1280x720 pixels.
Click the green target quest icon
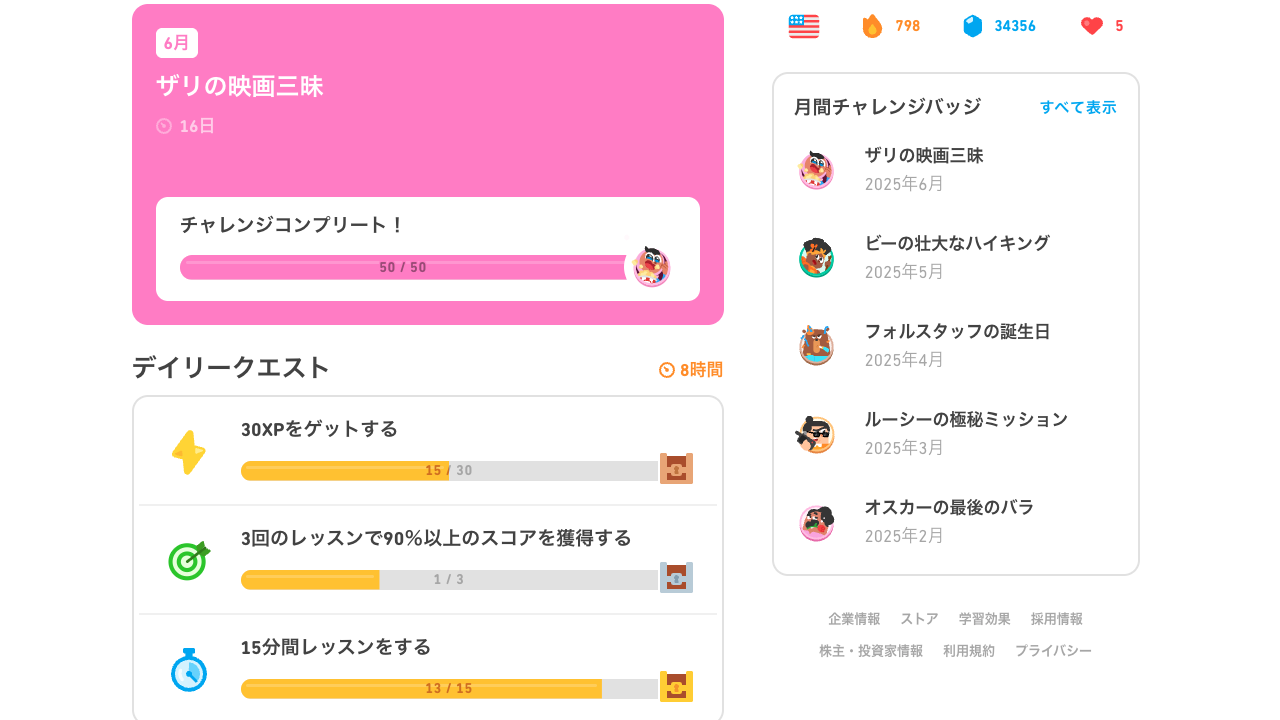pos(188,560)
